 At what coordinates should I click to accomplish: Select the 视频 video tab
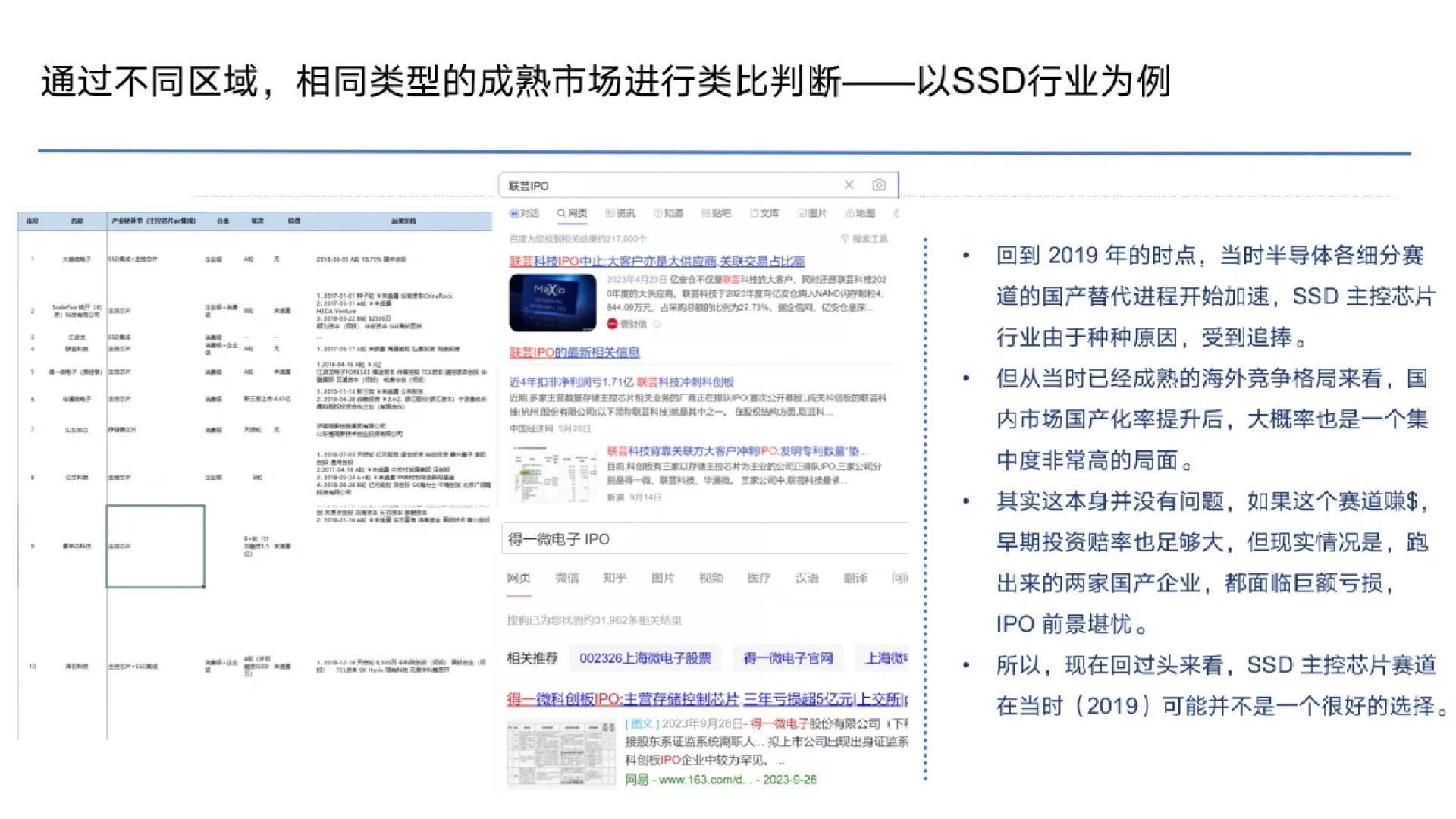710,578
